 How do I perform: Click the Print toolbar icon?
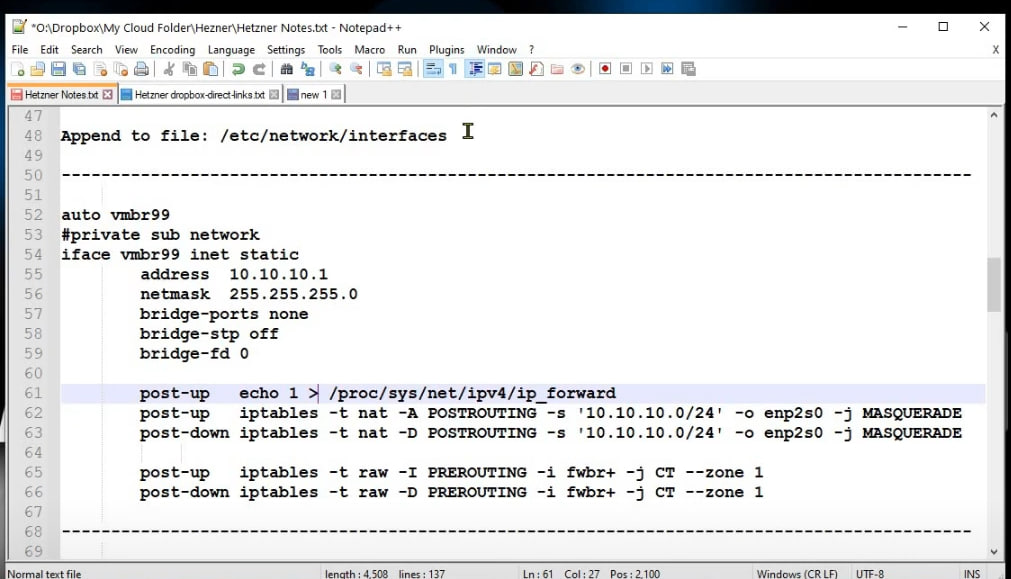(x=141, y=69)
